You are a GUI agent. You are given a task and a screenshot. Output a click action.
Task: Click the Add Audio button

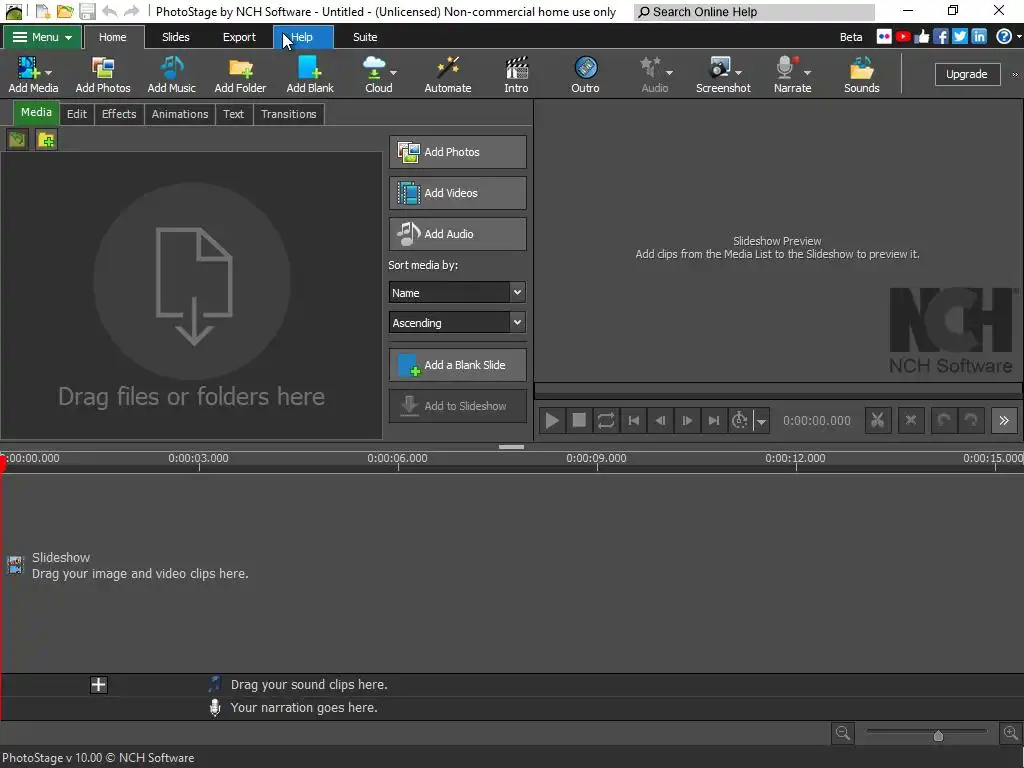coord(458,234)
